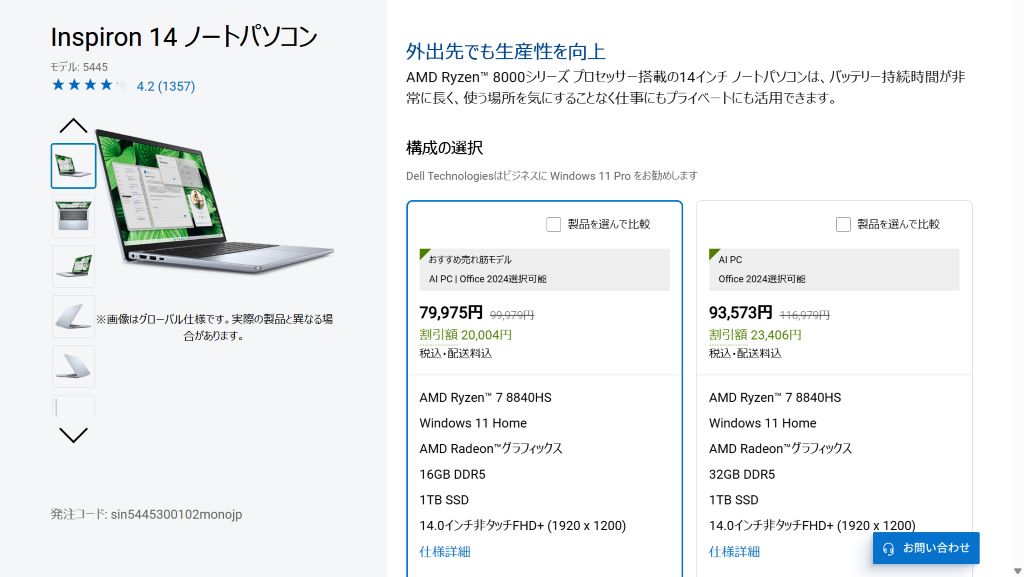The height and width of the screenshot is (577, 1024).
Task: Select the おすすめ売れ筋モデル configuration card
Action: click(x=545, y=388)
